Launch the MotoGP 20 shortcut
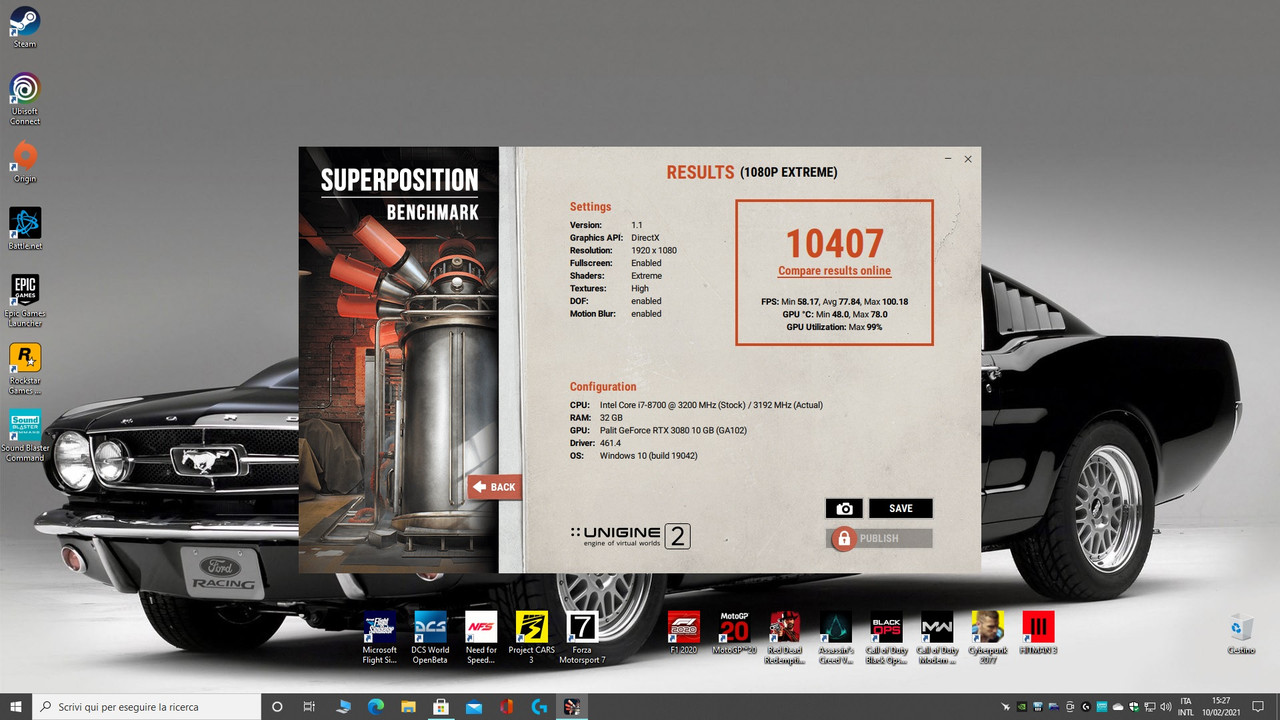This screenshot has height=720, width=1280. (734, 633)
